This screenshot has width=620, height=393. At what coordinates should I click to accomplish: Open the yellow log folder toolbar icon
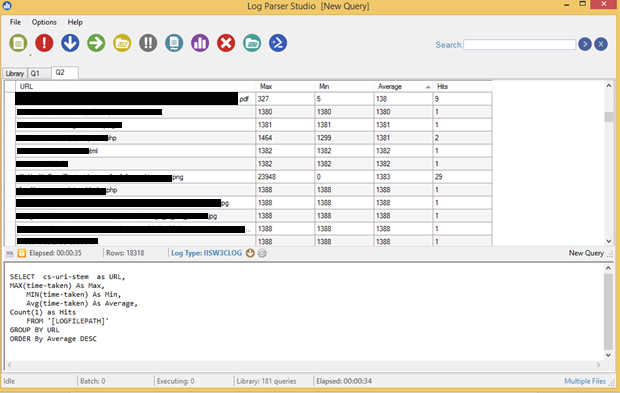[x=122, y=43]
